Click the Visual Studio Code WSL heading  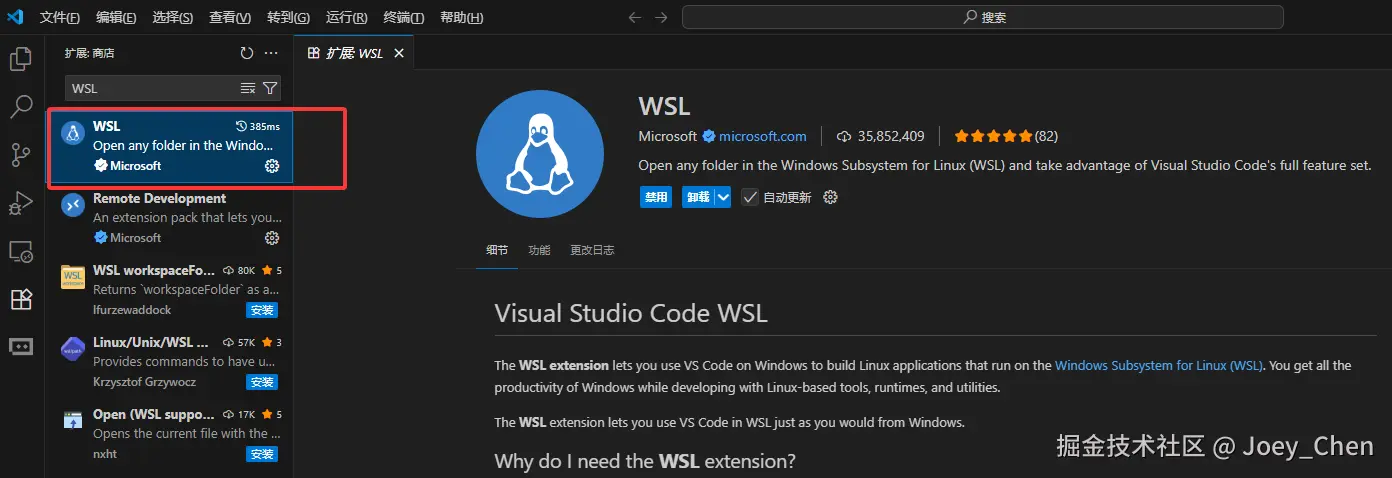(631, 313)
